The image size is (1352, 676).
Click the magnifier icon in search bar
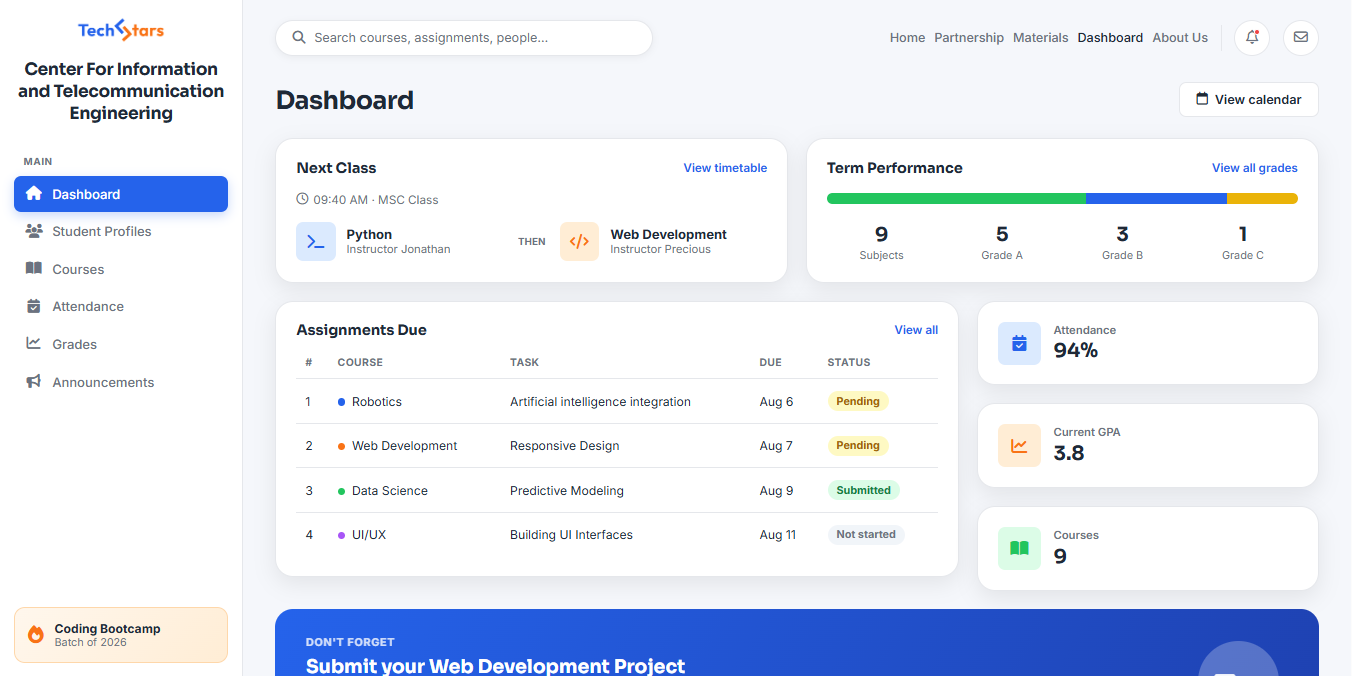[298, 38]
